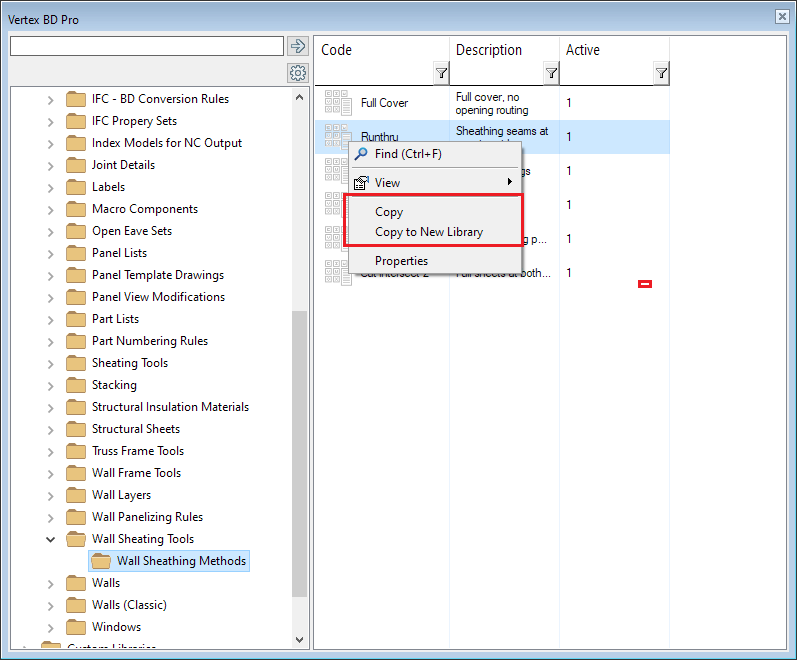Open the View submenu

[387, 183]
